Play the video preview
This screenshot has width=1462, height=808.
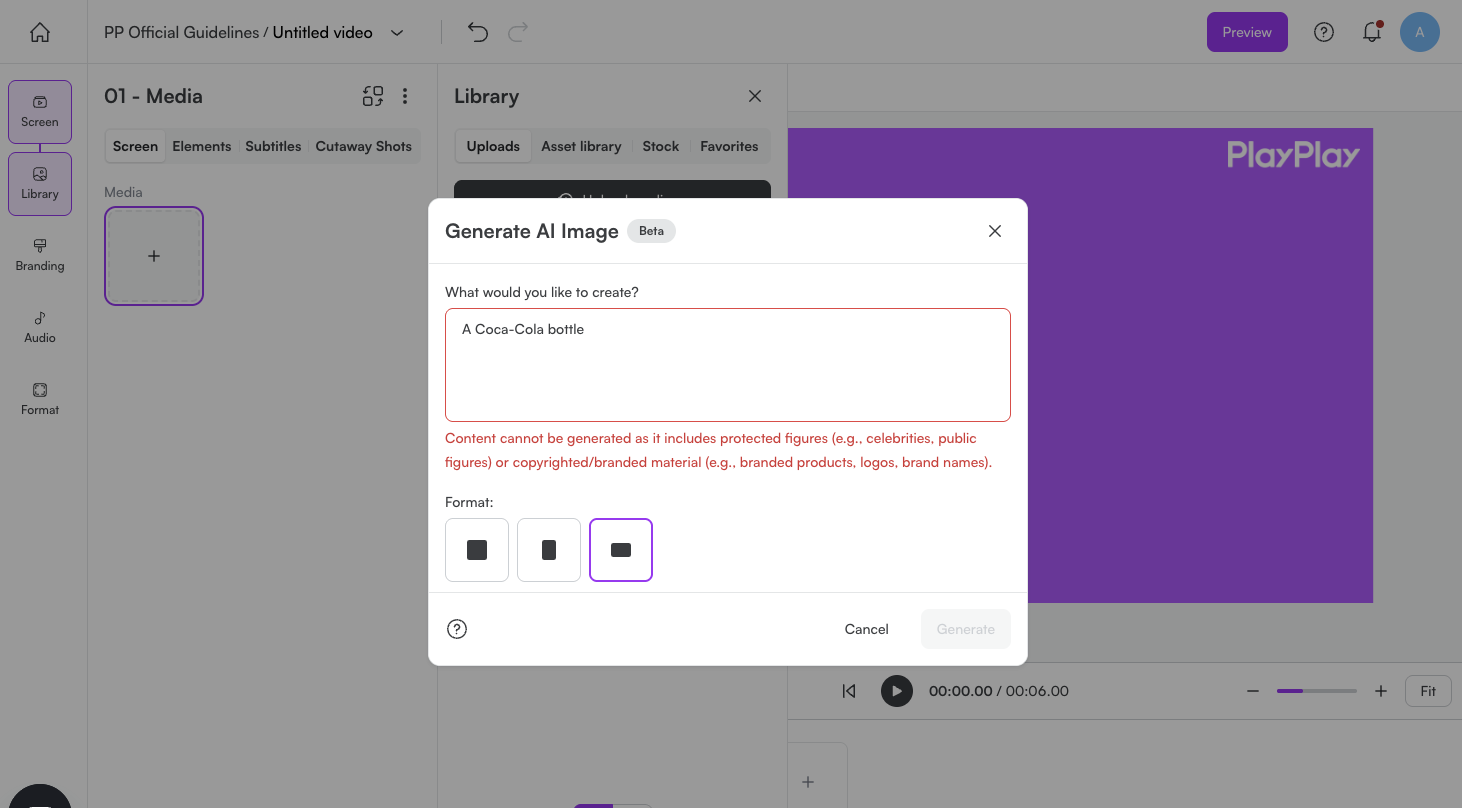click(x=897, y=691)
